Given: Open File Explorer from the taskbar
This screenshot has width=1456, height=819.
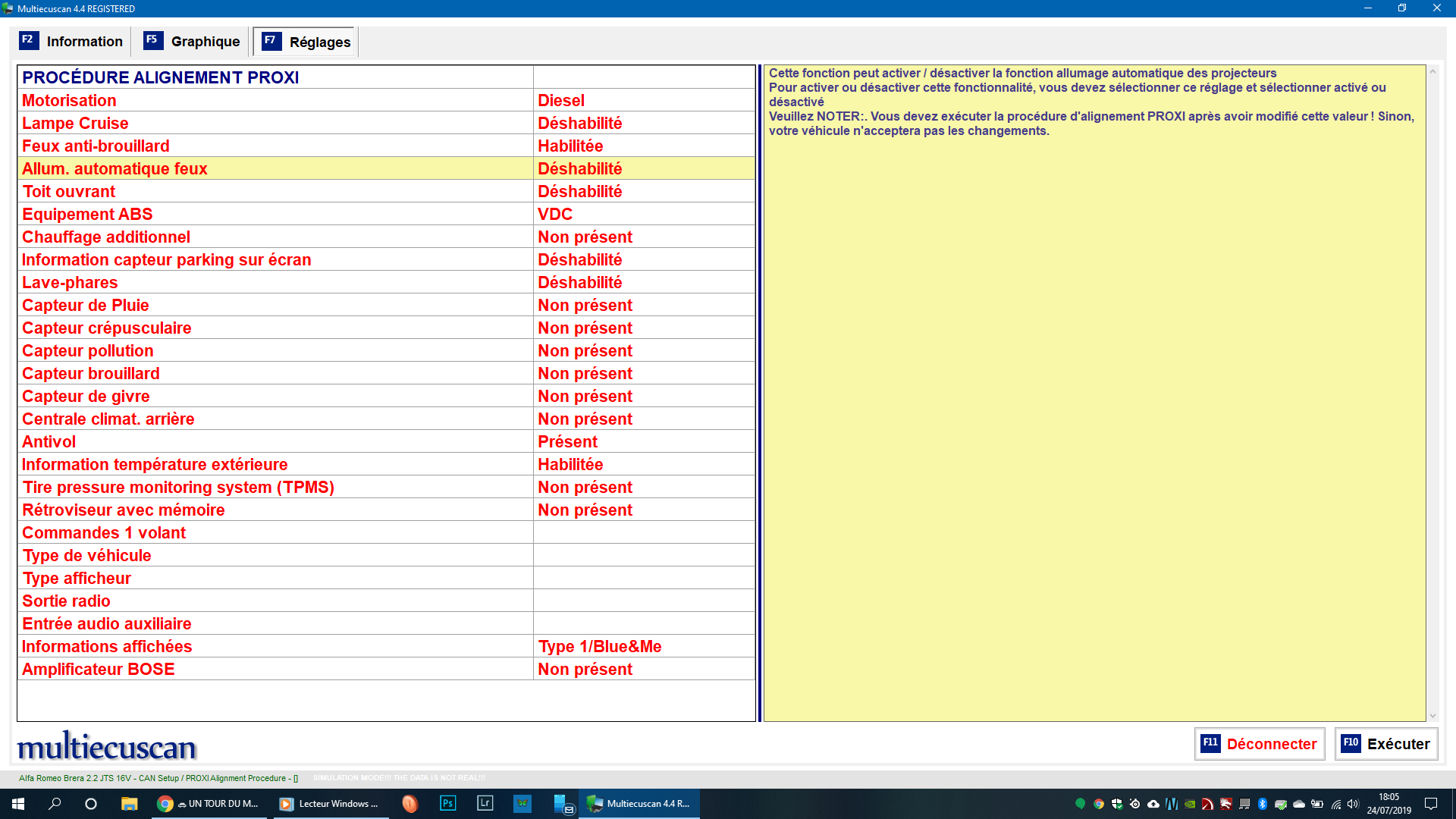Looking at the screenshot, I should pos(129,804).
